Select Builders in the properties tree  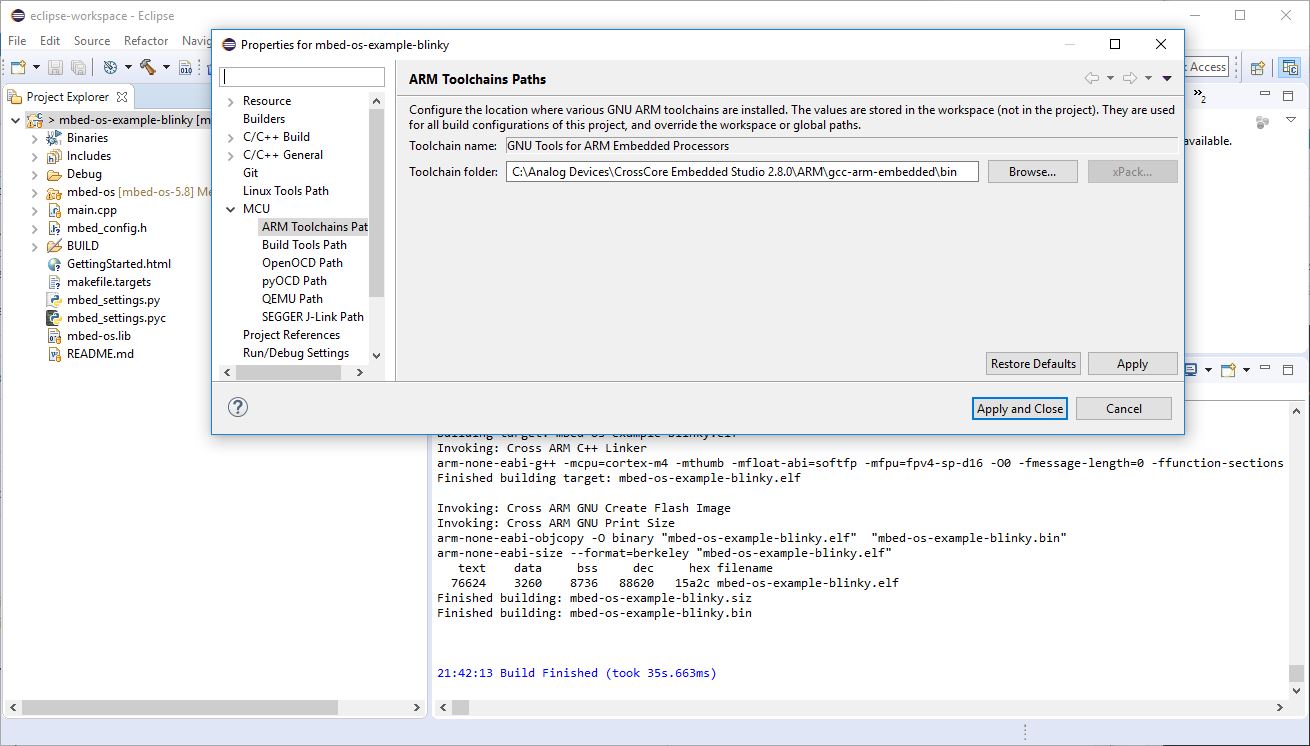(264, 119)
